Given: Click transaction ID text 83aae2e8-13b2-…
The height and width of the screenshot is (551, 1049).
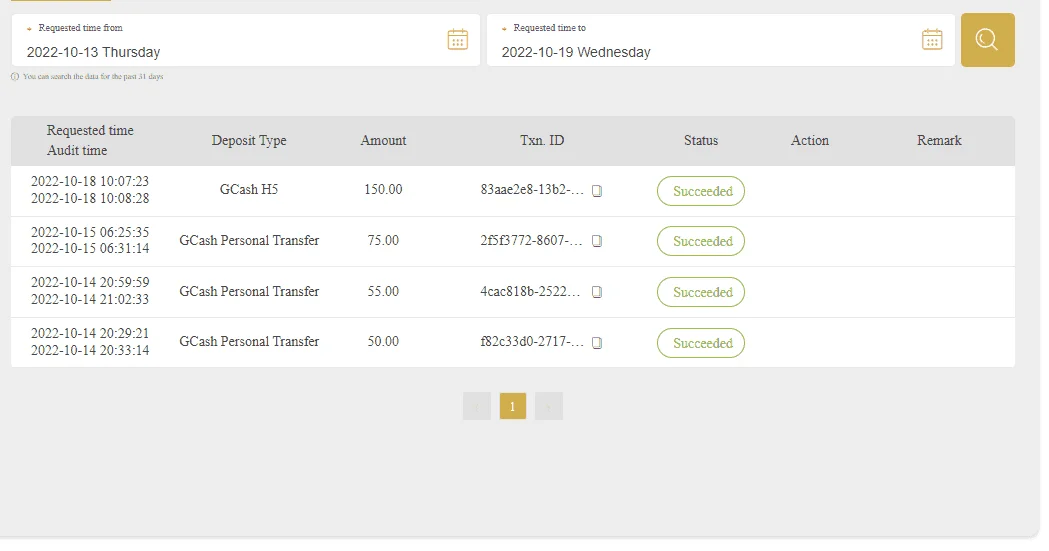Looking at the screenshot, I should point(532,189).
